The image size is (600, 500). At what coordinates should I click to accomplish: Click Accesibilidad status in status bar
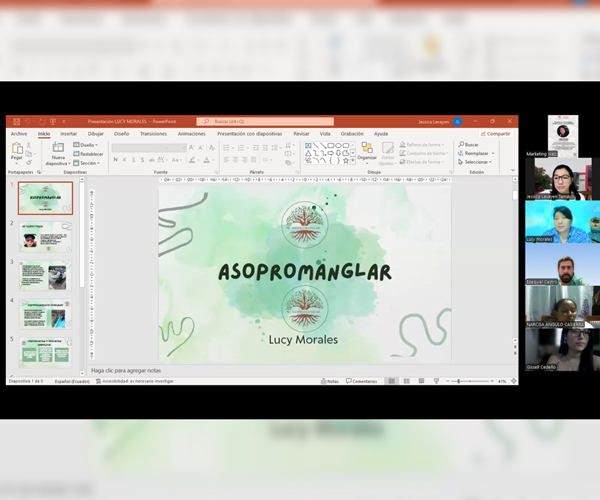point(135,381)
